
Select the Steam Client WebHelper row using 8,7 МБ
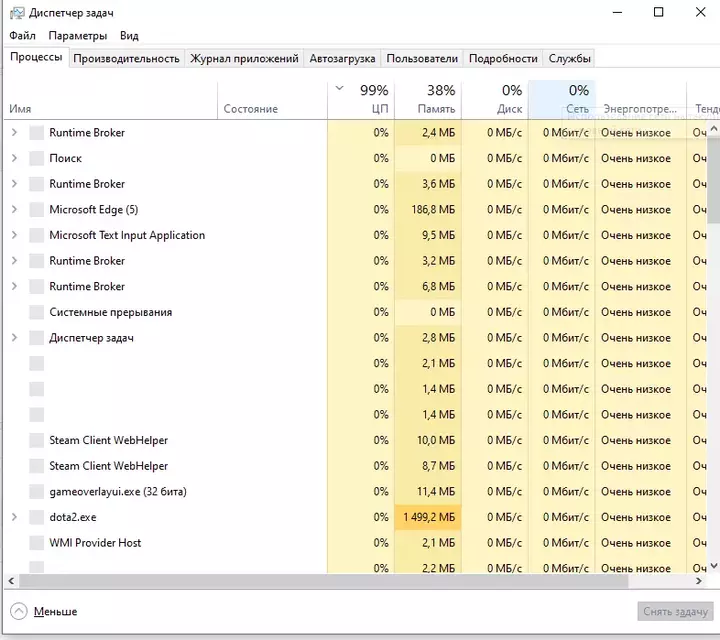click(355, 466)
